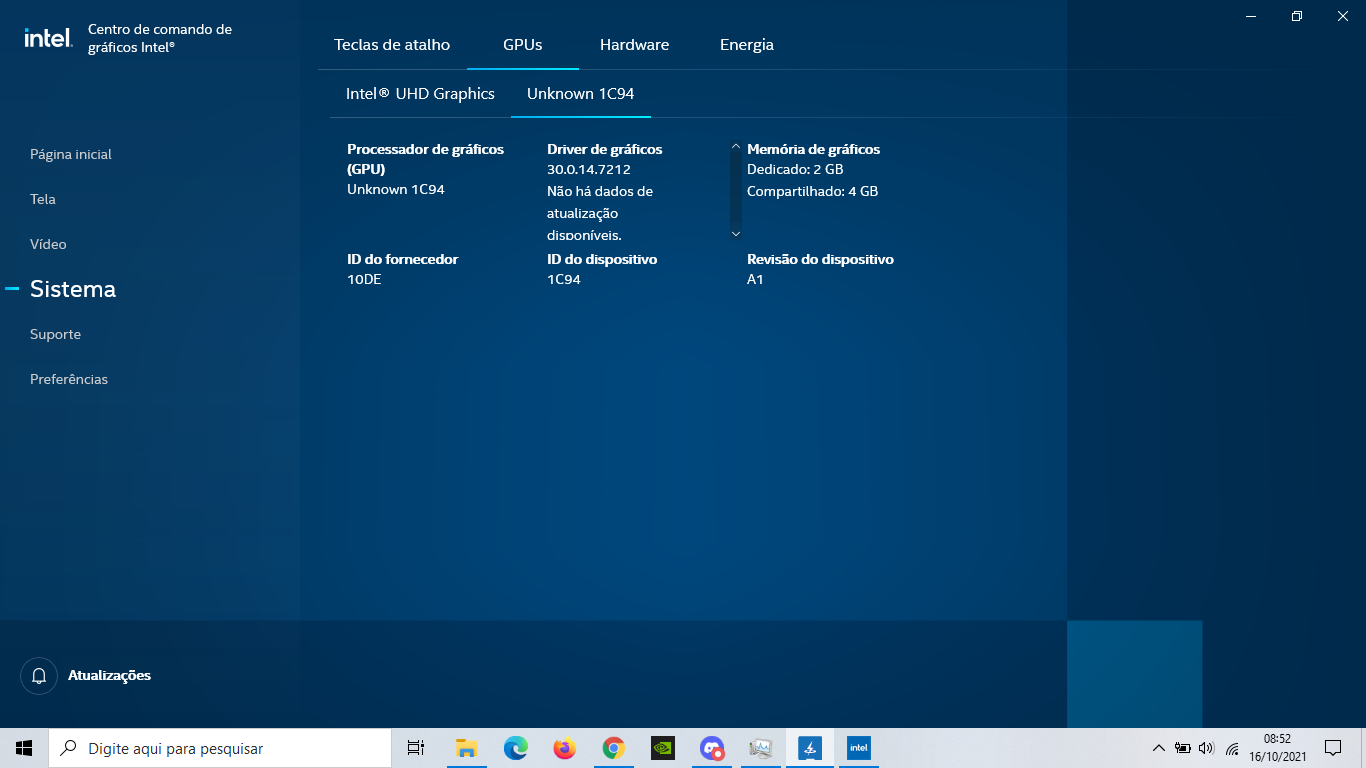
Task: Switch to the Teclas de atalho tab
Action: 392,44
